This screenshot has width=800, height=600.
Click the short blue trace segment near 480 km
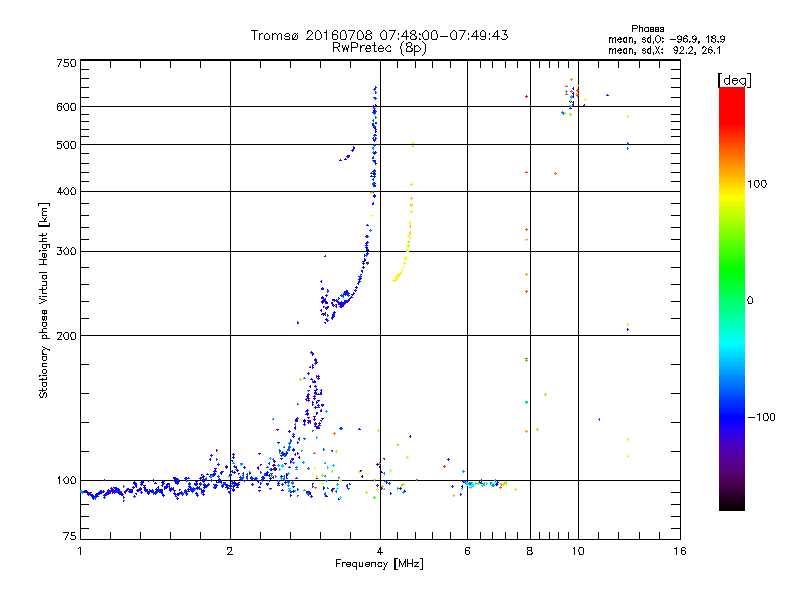click(x=347, y=154)
